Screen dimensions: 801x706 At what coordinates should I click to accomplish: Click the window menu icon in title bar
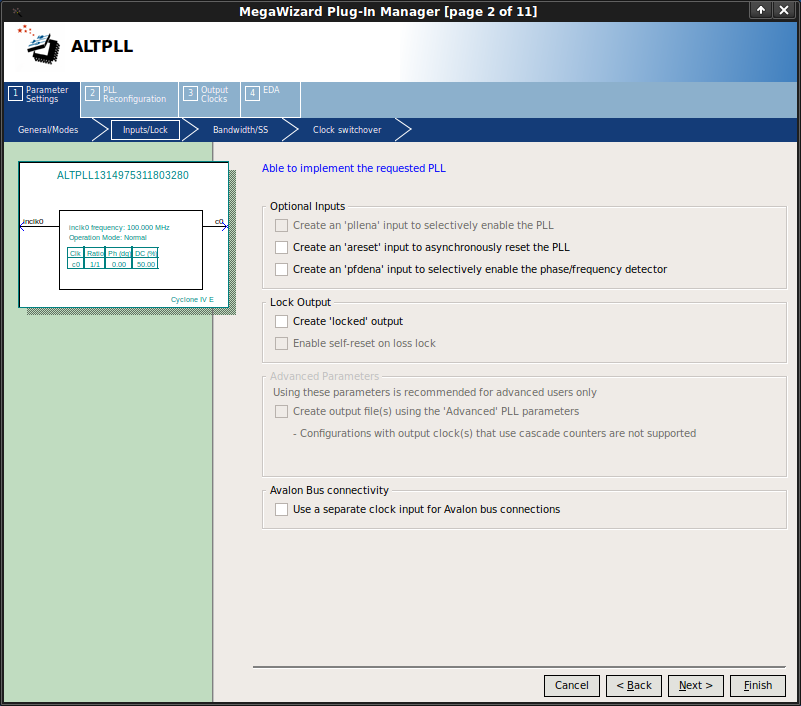(x=15, y=10)
